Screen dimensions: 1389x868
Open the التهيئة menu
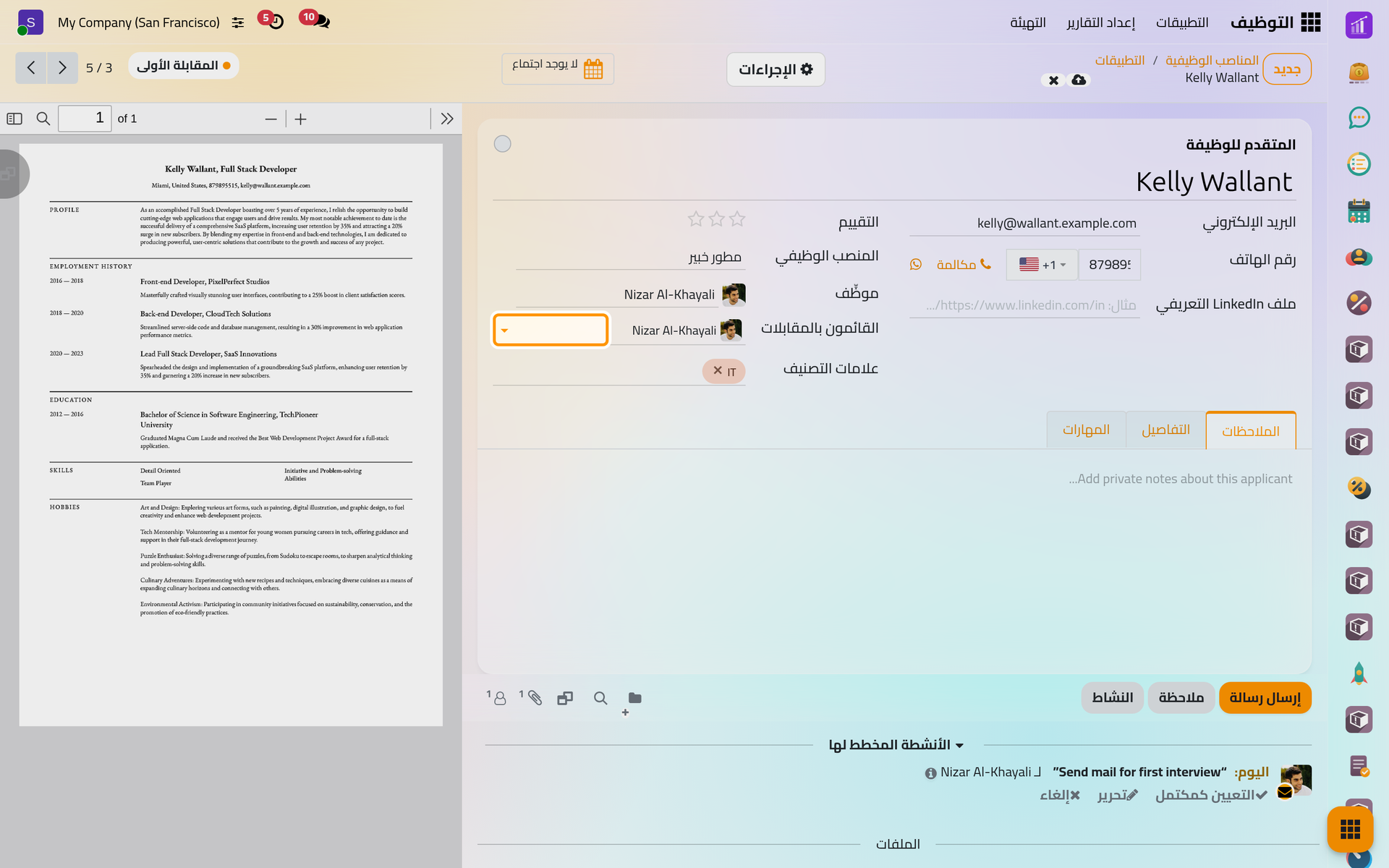pyautogui.click(x=1028, y=22)
